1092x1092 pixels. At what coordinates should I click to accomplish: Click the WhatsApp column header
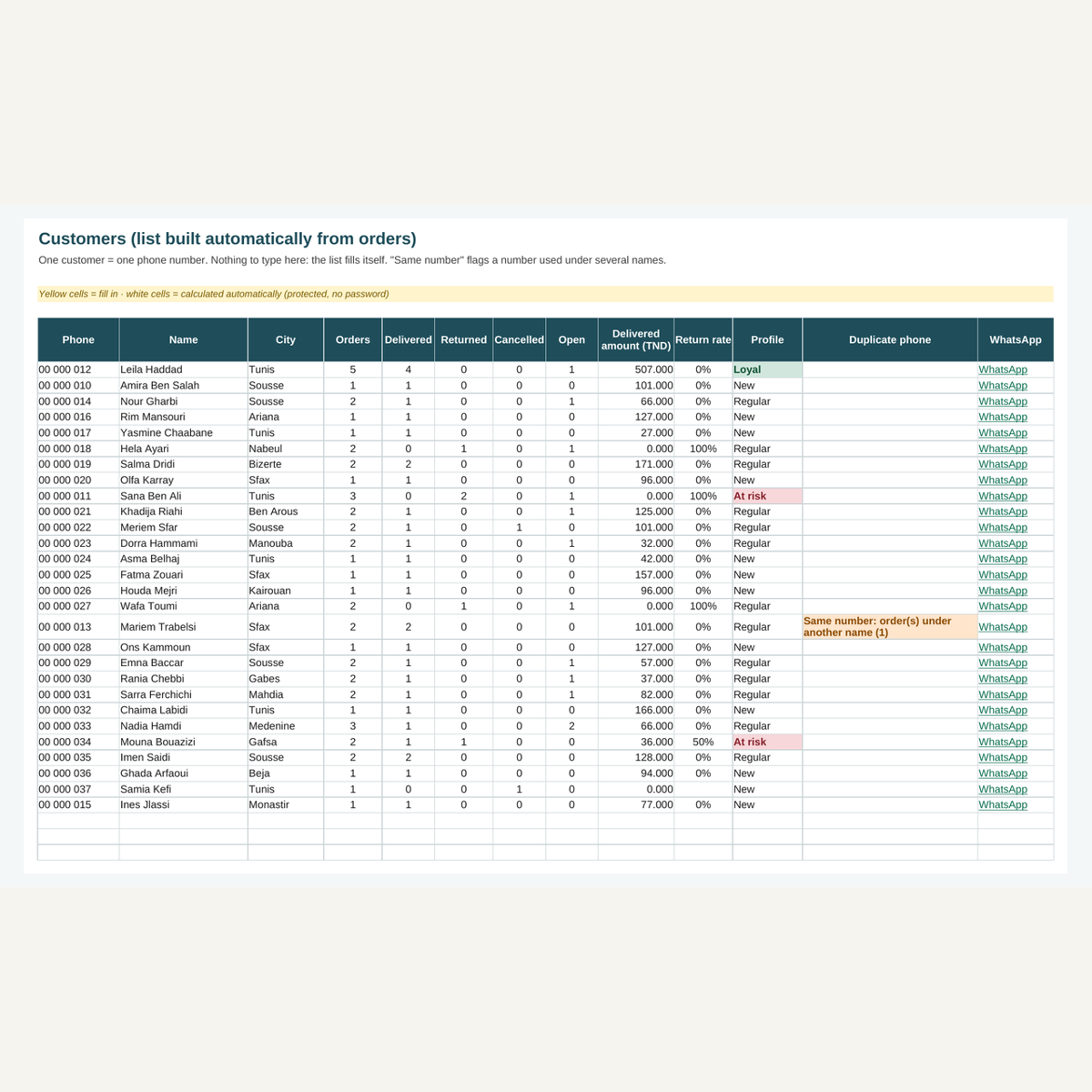click(1016, 339)
